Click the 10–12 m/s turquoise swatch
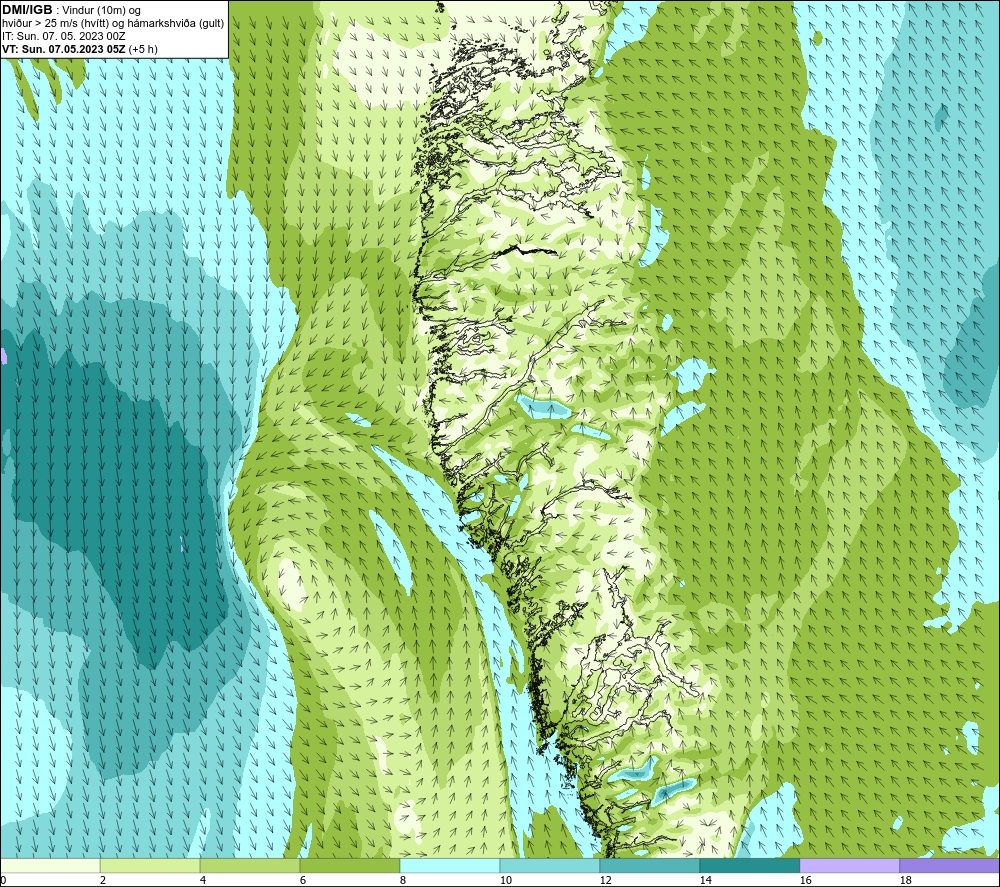This screenshot has width=1000, height=887. [x=549, y=865]
